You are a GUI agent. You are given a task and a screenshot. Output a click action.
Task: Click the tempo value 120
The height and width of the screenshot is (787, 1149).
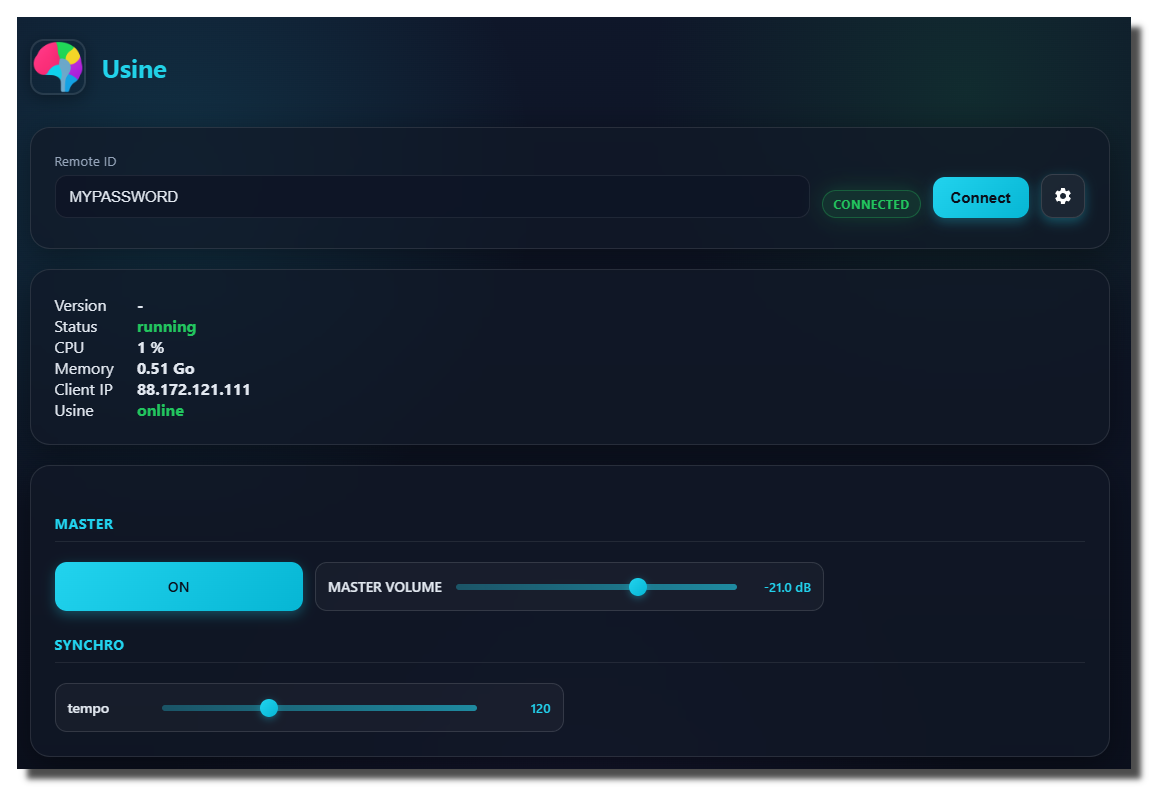pos(540,709)
